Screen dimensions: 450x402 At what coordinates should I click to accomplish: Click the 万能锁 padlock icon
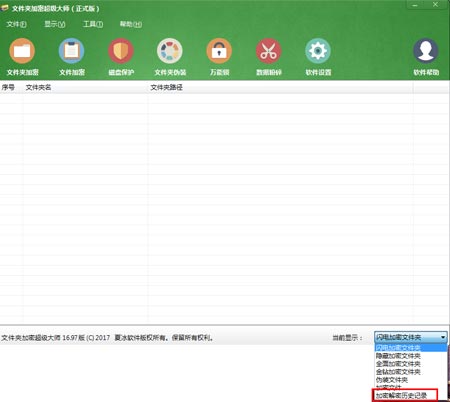(219, 51)
